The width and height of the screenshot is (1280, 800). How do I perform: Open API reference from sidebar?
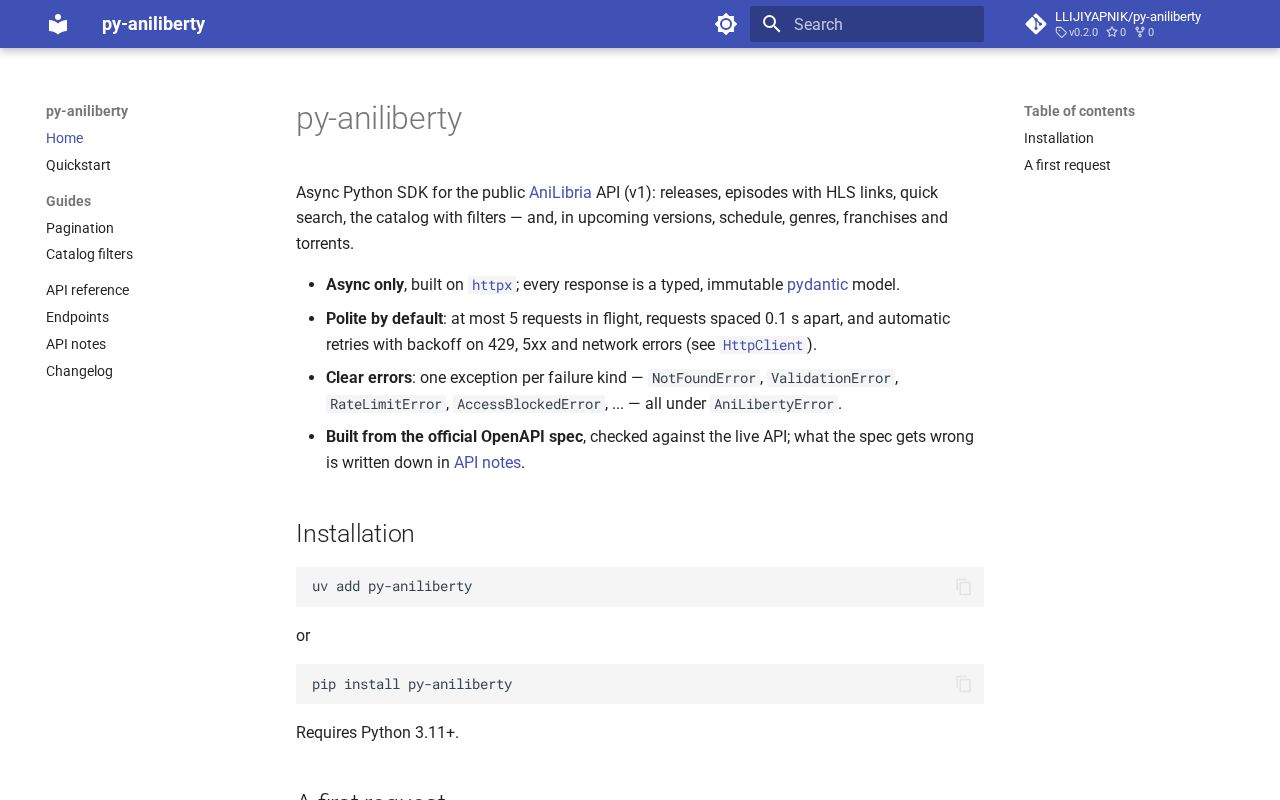coord(87,290)
